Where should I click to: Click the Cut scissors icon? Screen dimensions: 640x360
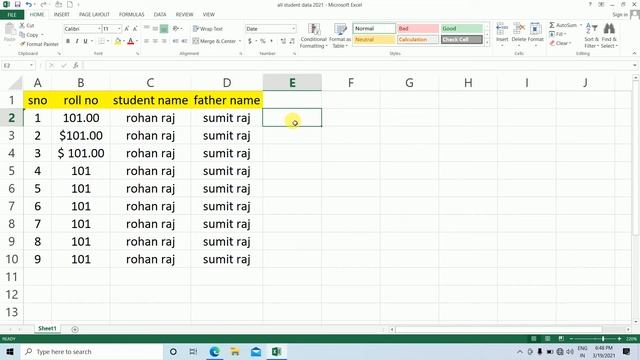(x=22, y=25)
